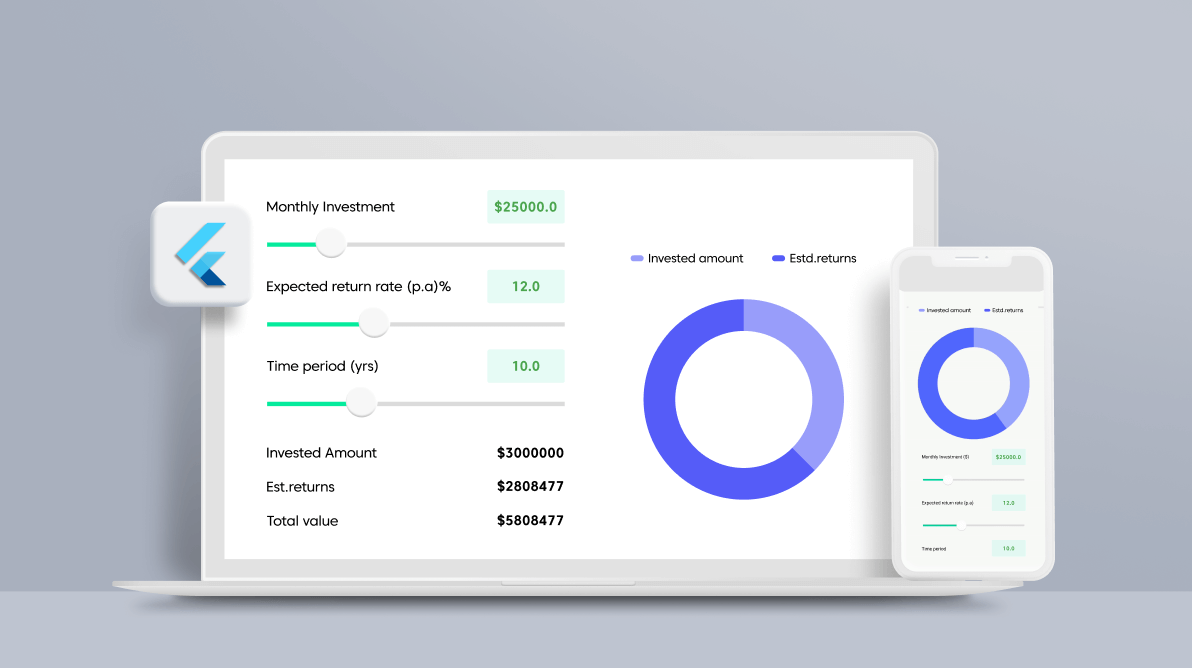1192x668 pixels.
Task: Tap the $25000.0 field on the phone
Action: 1008,457
